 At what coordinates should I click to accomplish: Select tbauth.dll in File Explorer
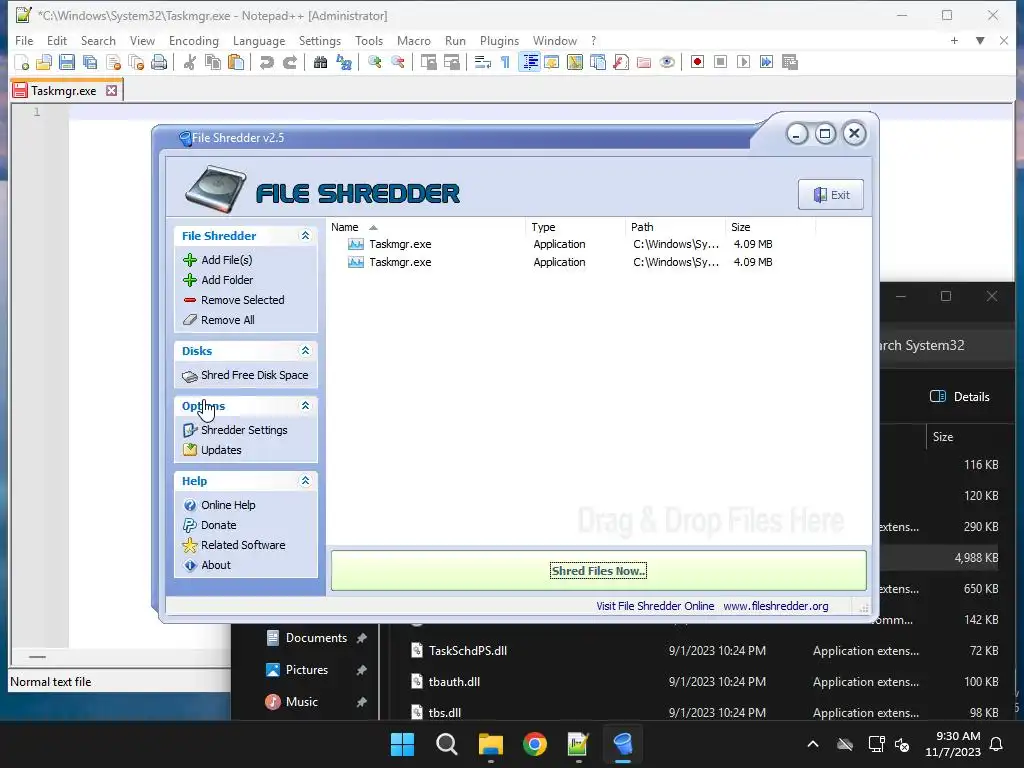coord(454,682)
